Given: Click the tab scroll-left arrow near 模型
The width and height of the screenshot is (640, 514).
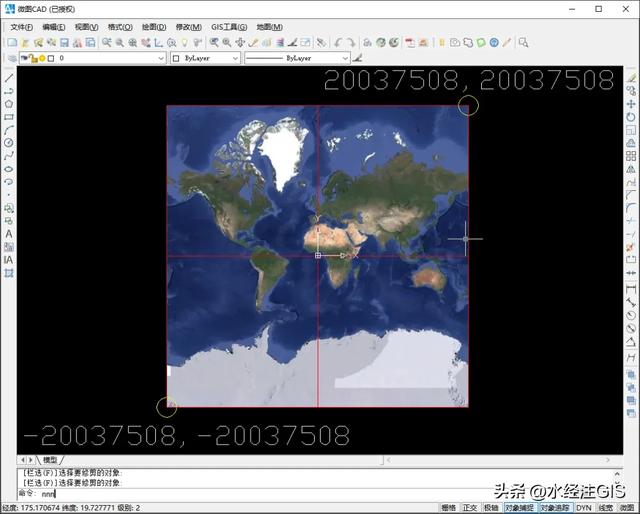Looking at the screenshot, I should tap(23, 460).
